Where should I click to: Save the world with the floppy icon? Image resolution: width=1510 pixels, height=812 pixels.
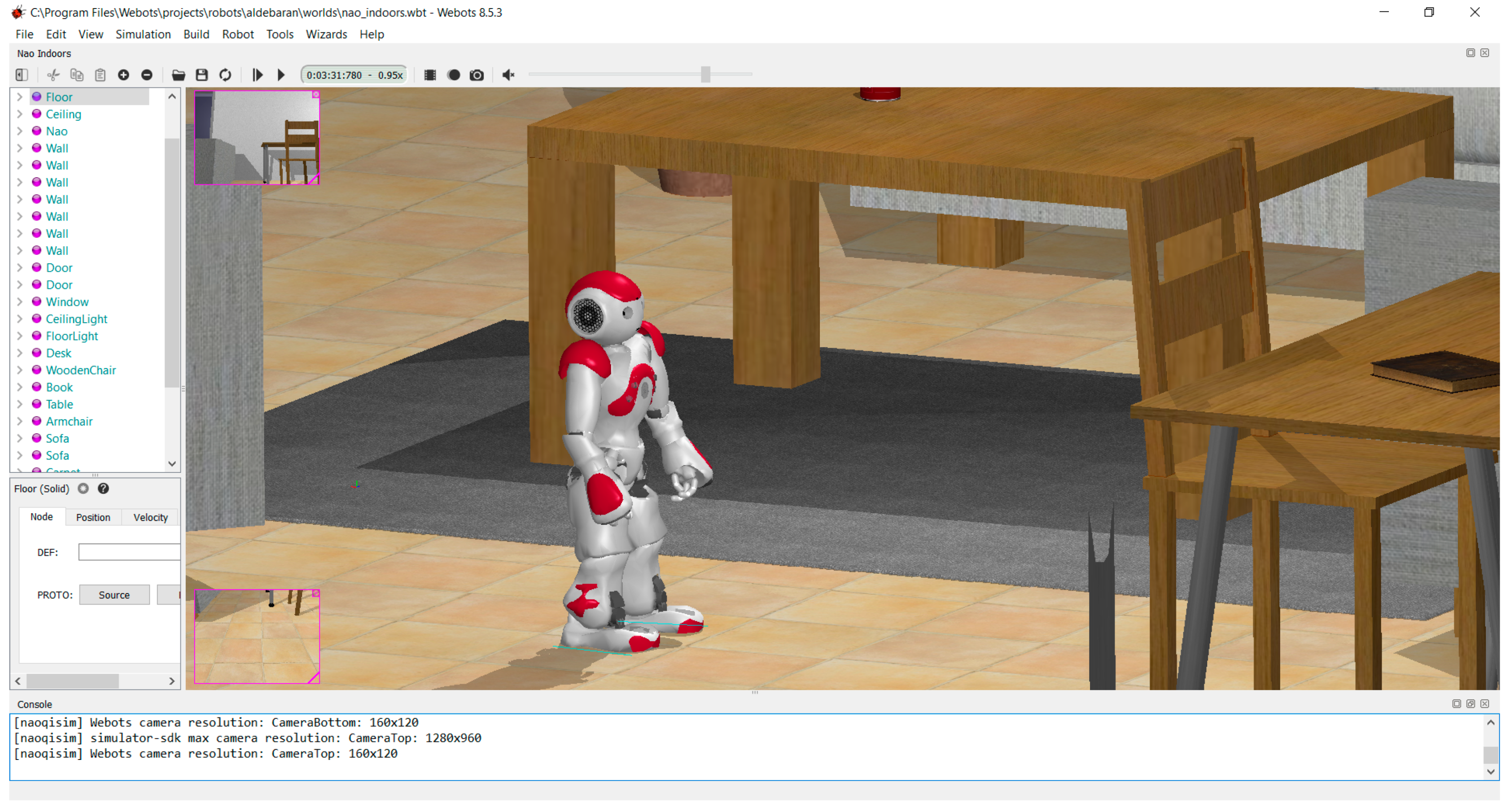201,75
